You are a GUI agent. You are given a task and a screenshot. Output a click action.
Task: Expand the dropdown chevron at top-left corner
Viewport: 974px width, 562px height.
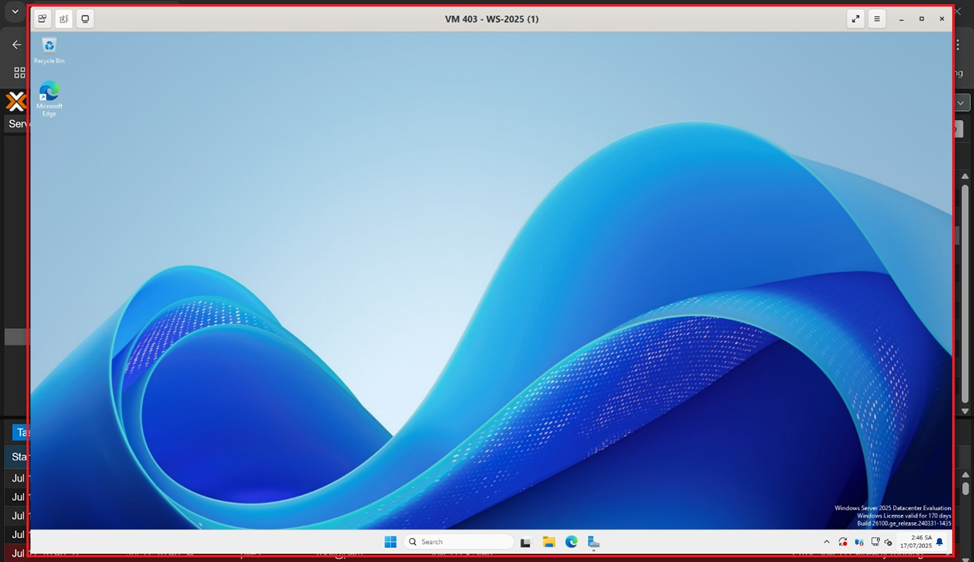click(x=15, y=12)
